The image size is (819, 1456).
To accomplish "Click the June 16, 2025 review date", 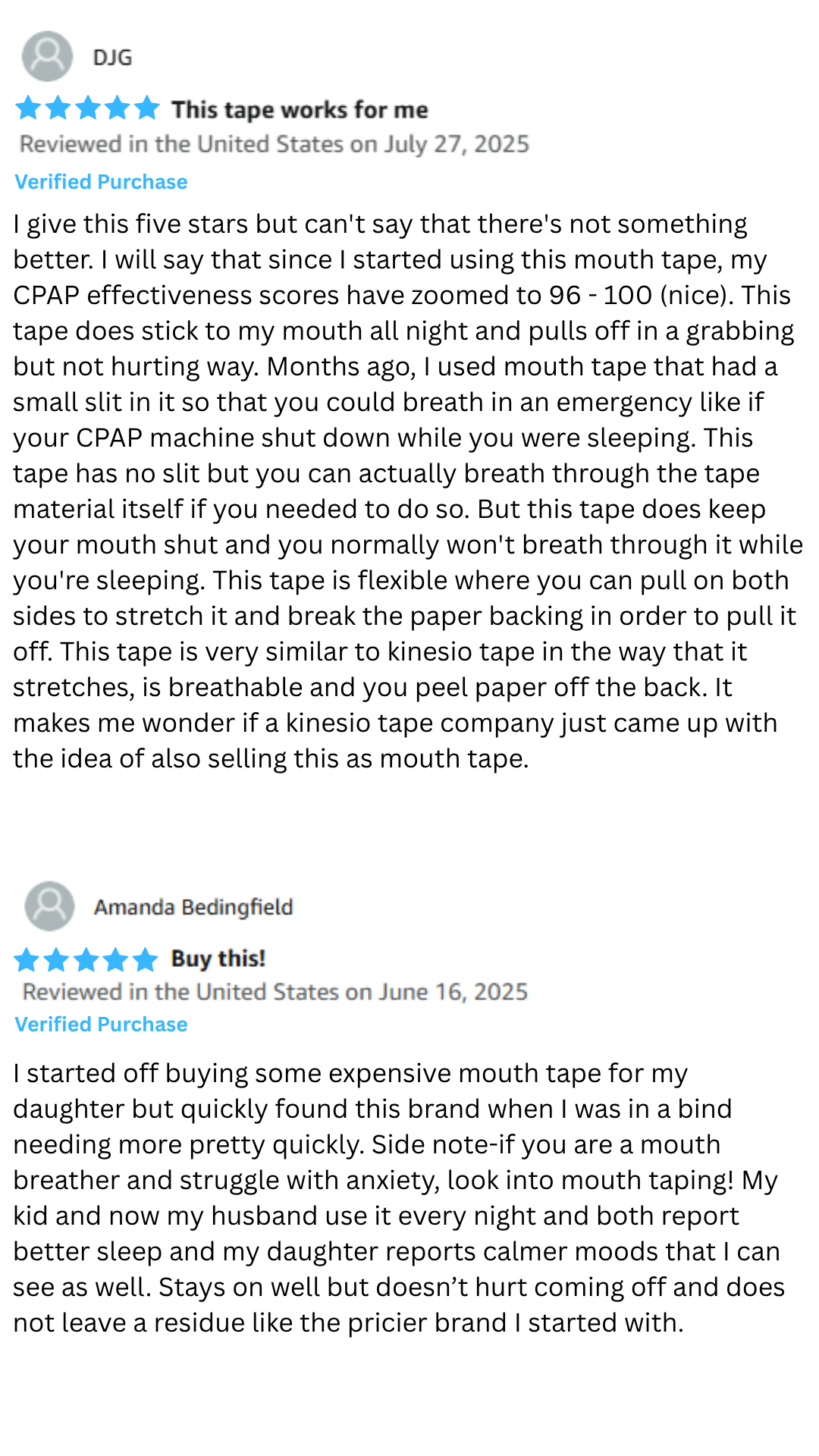I will coord(453,992).
